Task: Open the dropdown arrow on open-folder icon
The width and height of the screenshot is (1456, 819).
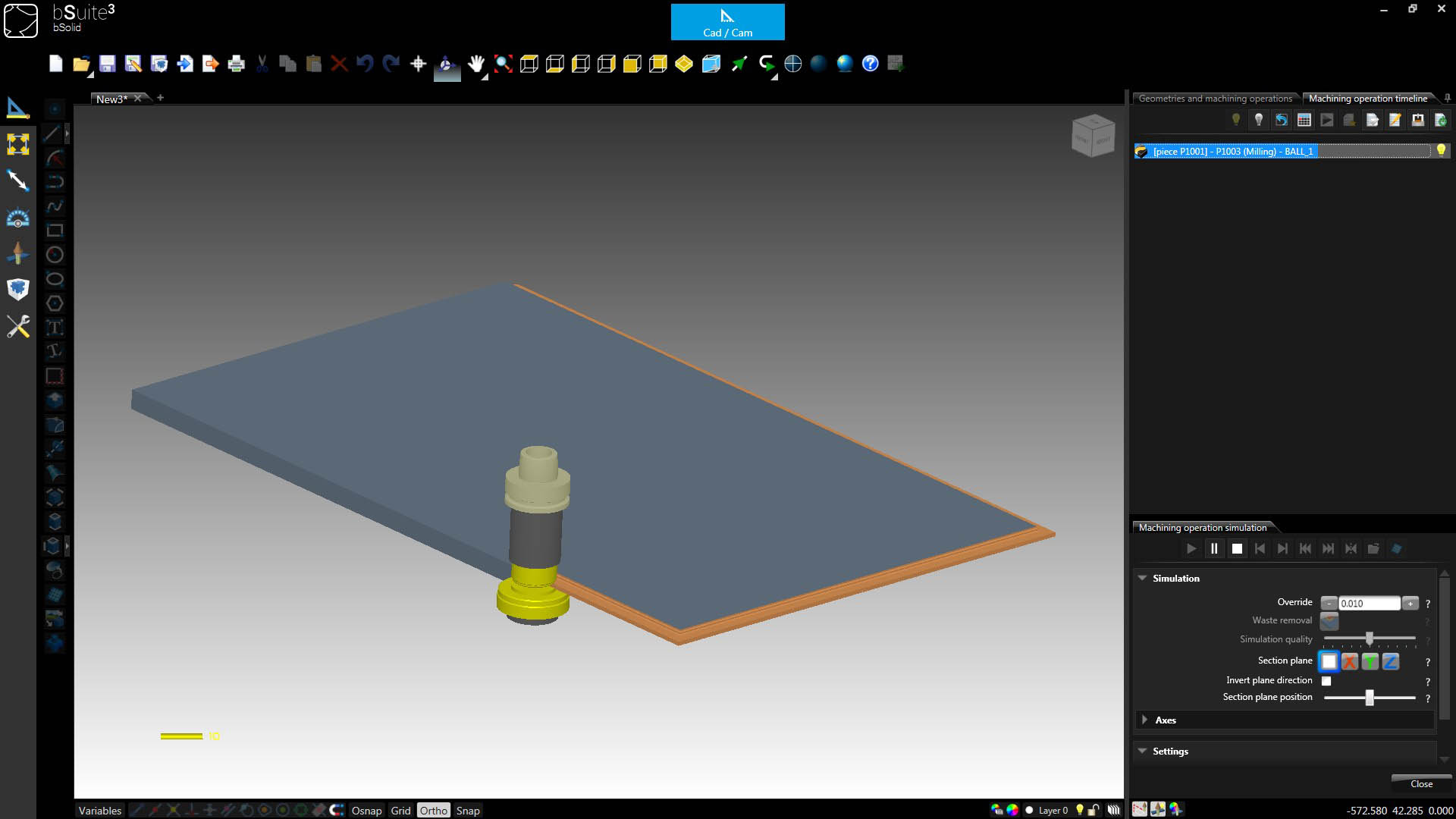Action: [x=91, y=75]
